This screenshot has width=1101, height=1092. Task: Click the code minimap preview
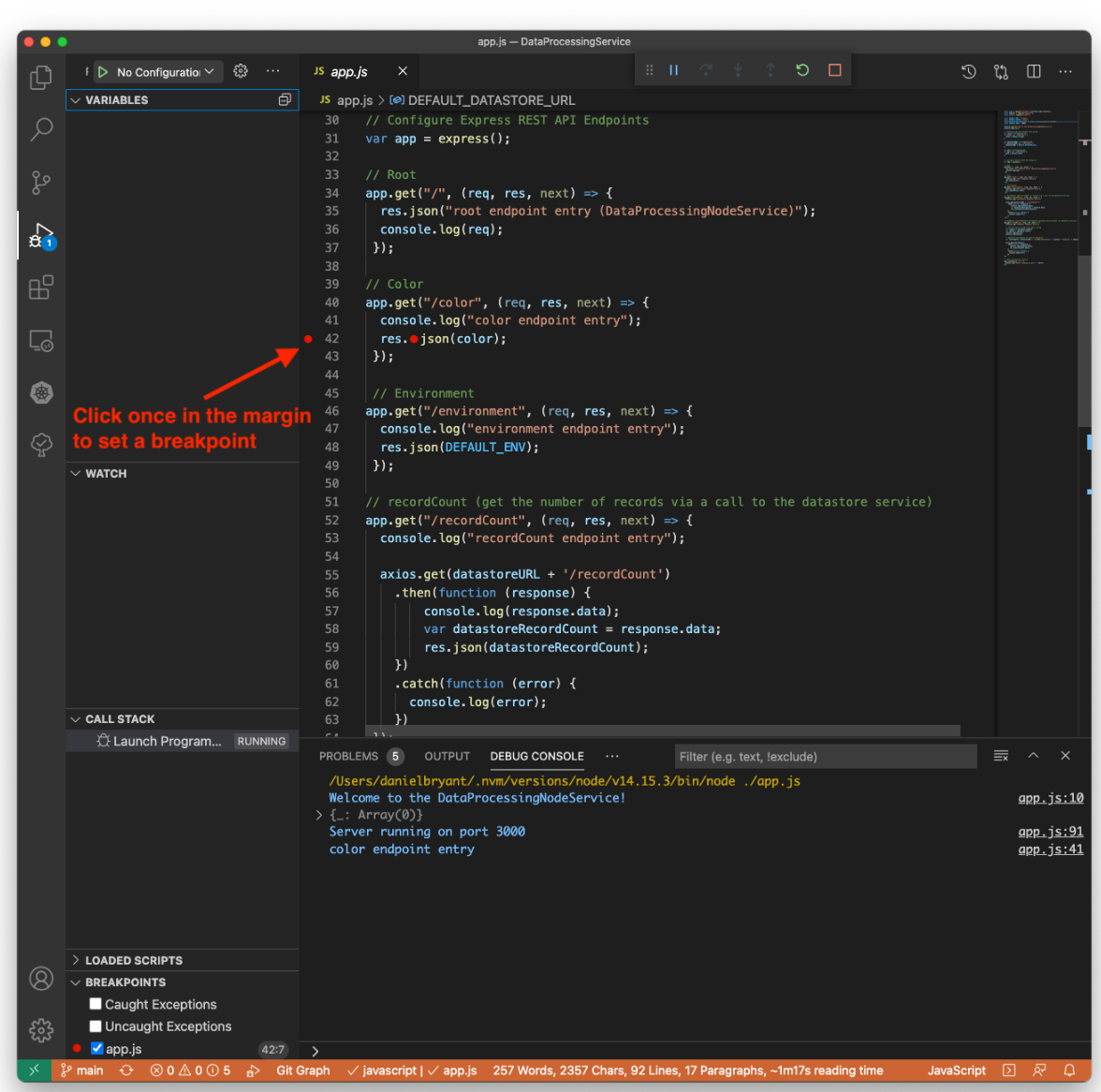coord(1039,187)
